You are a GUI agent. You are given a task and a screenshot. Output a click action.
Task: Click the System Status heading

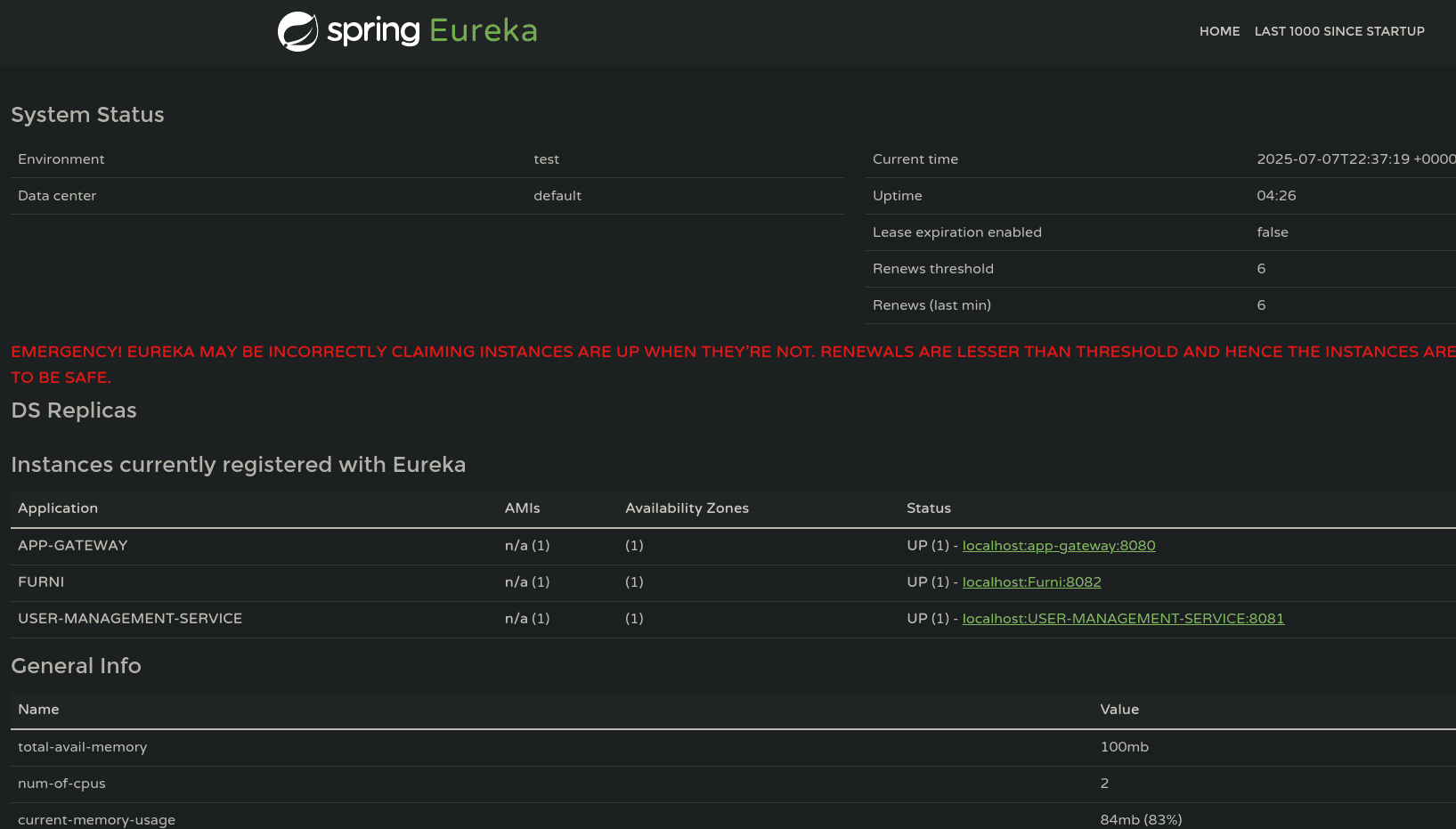87,115
